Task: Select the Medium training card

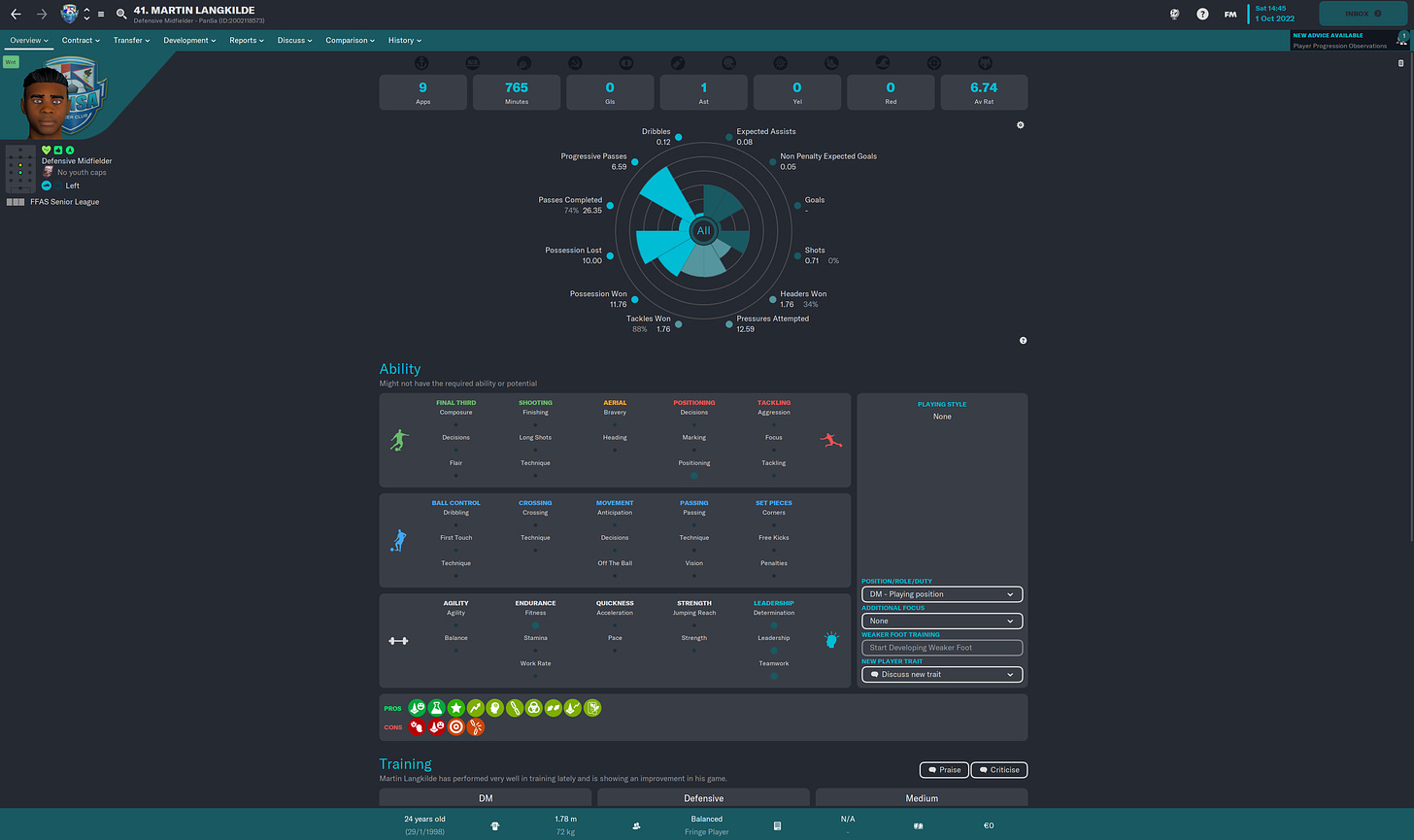Action: 922,798
